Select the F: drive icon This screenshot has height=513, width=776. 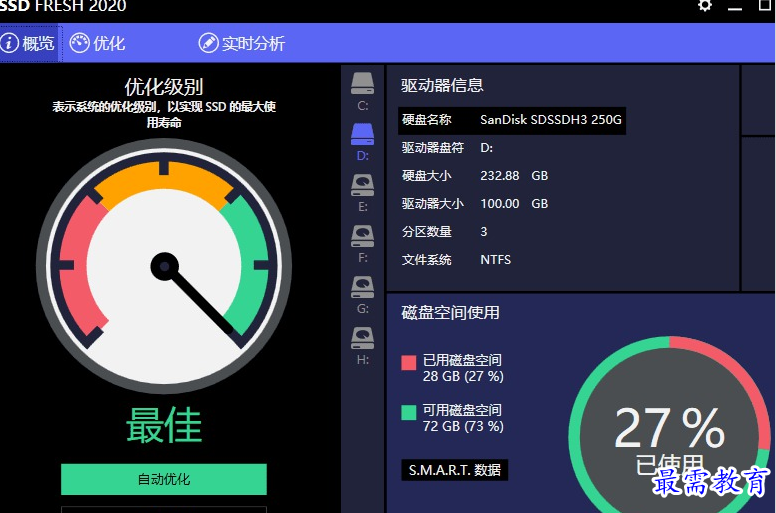click(362, 236)
